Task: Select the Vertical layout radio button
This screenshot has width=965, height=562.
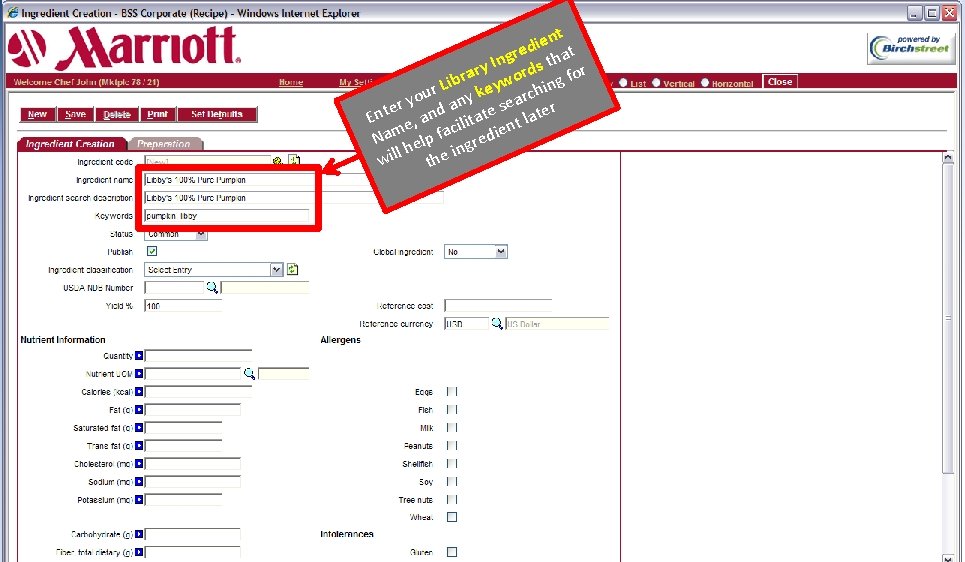Action: (x=656, y=82)
